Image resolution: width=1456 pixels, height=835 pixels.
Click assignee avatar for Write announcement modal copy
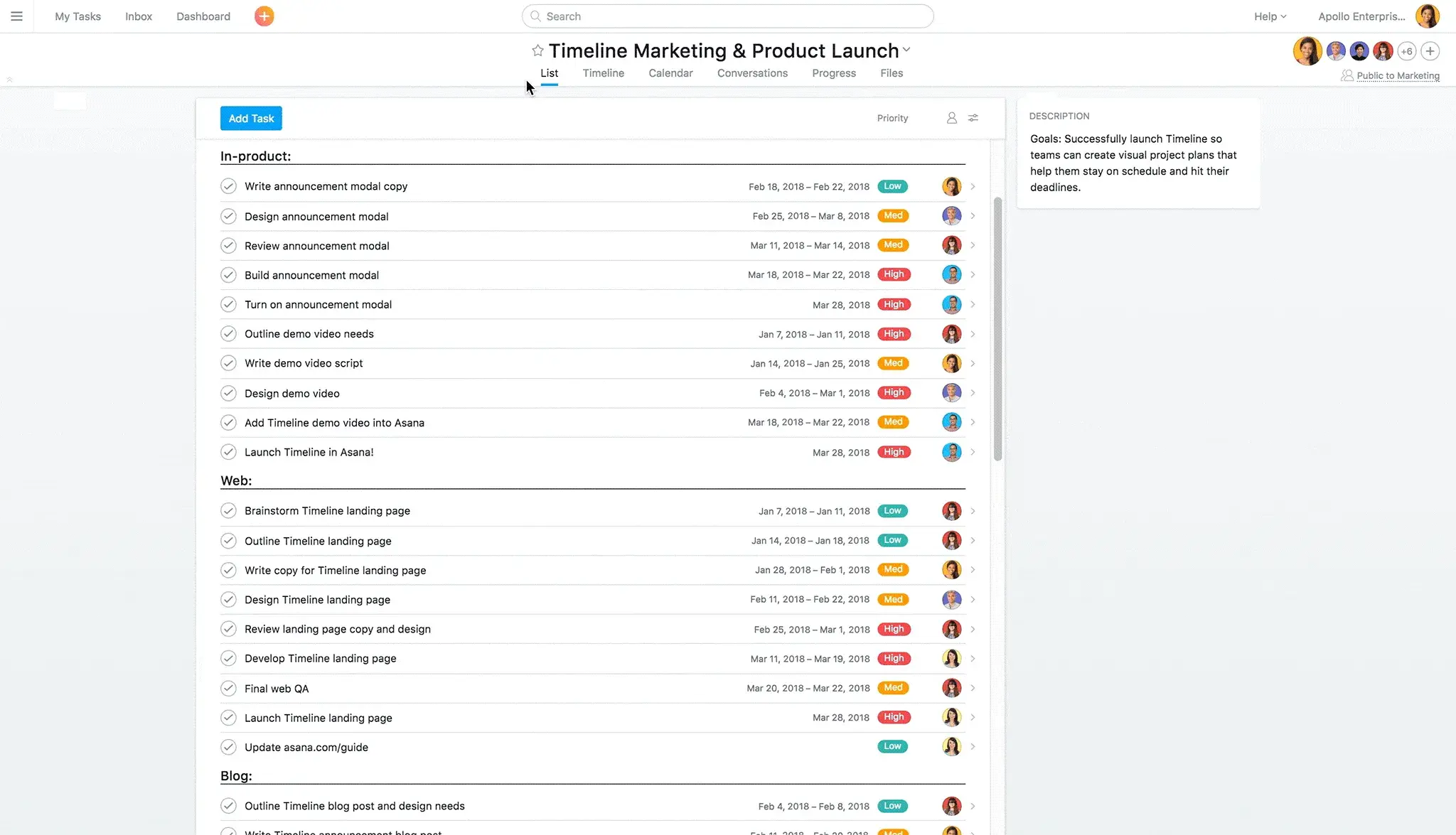[951, 186]
